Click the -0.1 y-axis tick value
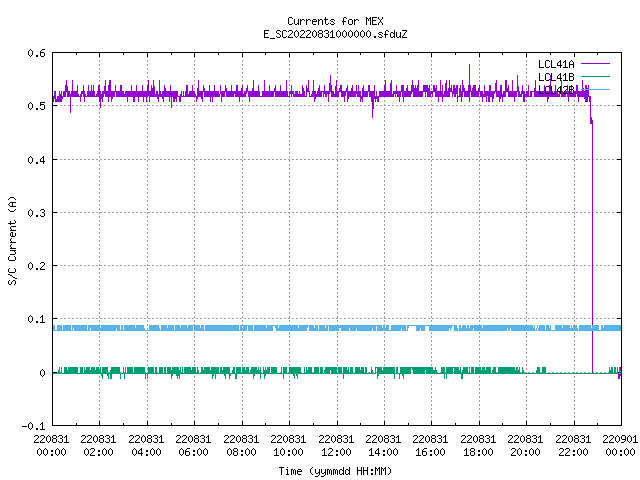Image resolution: width=640 pixels, height=480 pixels. coord(33,426)
